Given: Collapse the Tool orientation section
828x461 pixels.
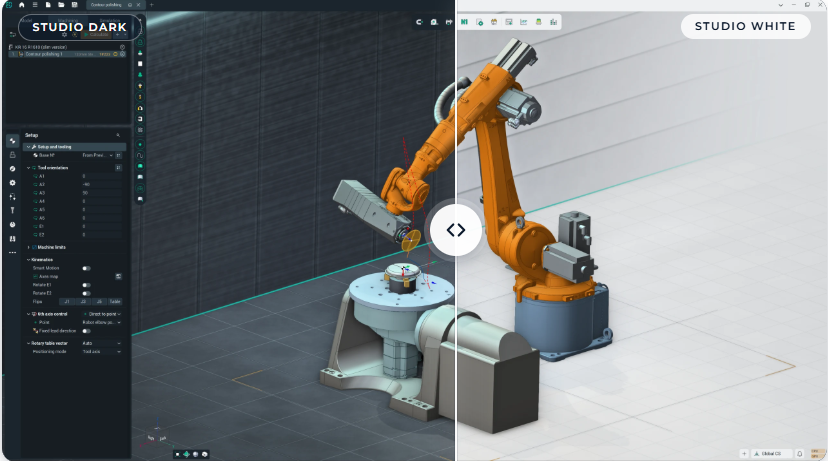Looking at the screenshot, I should click(x=29, y=168).
